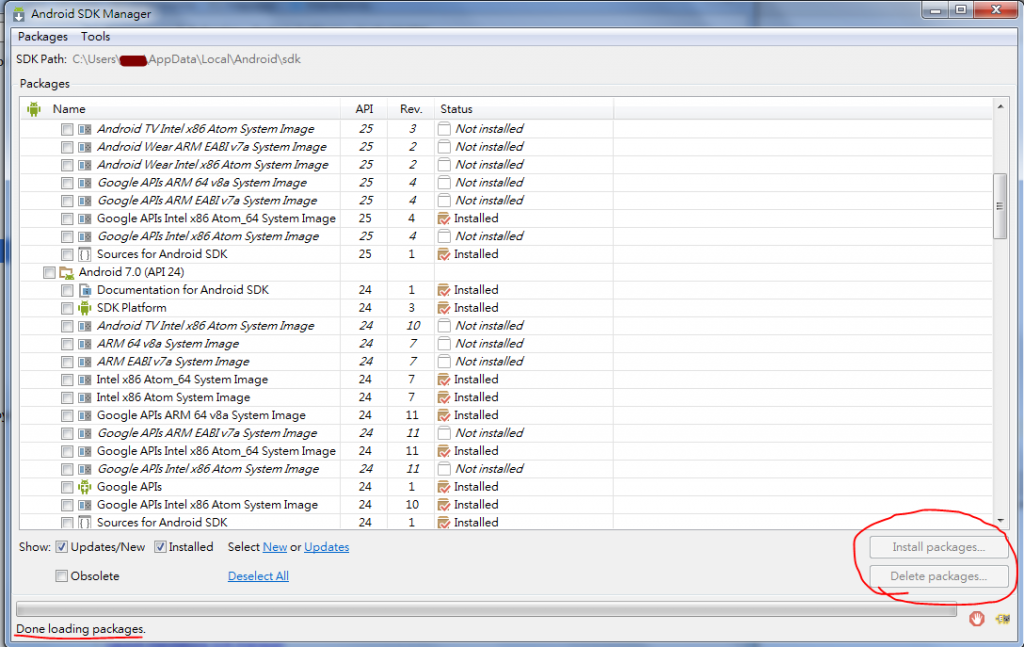Open the Packages menu
The image size is (1024, 647).
click(42, 37)
